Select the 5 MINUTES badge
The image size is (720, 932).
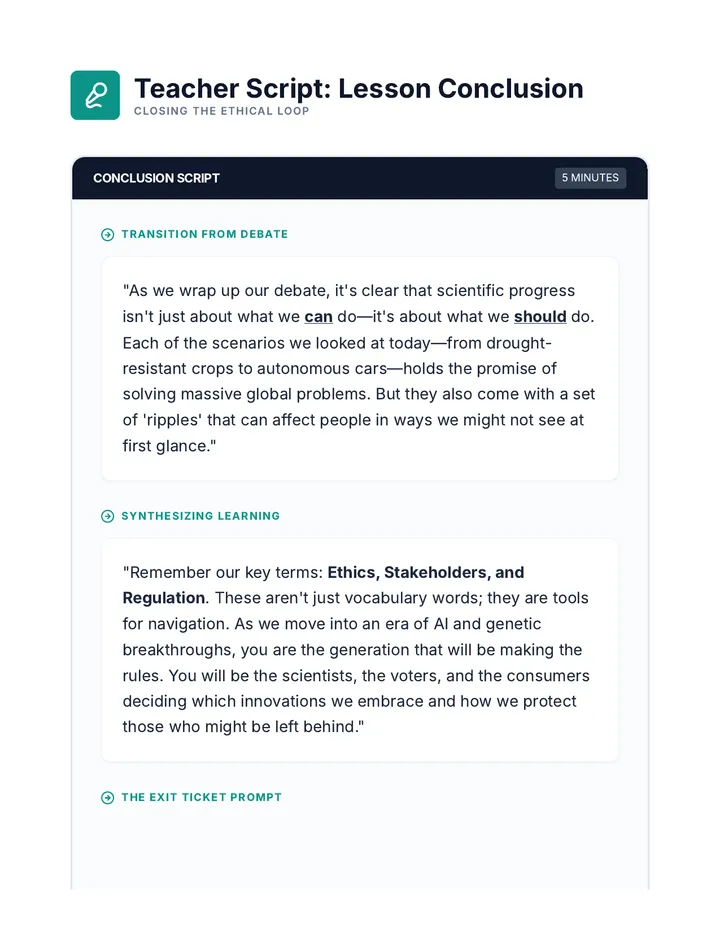click(590, 178)
